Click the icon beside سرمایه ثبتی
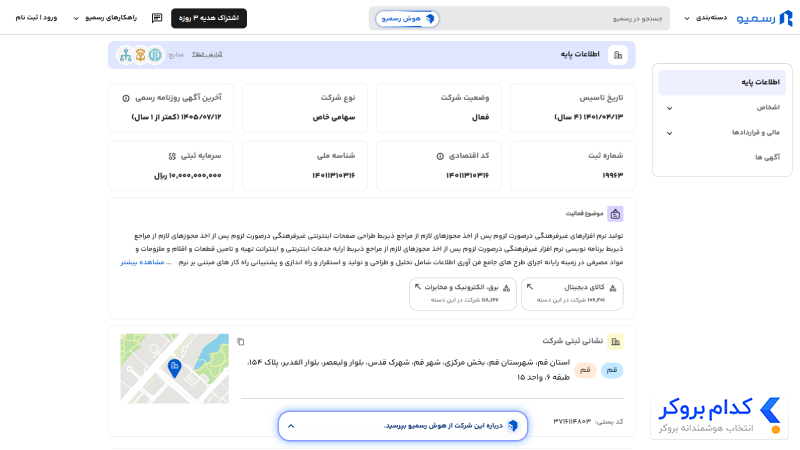The height and width of the screenshot is (450, 800). [172, 156]
